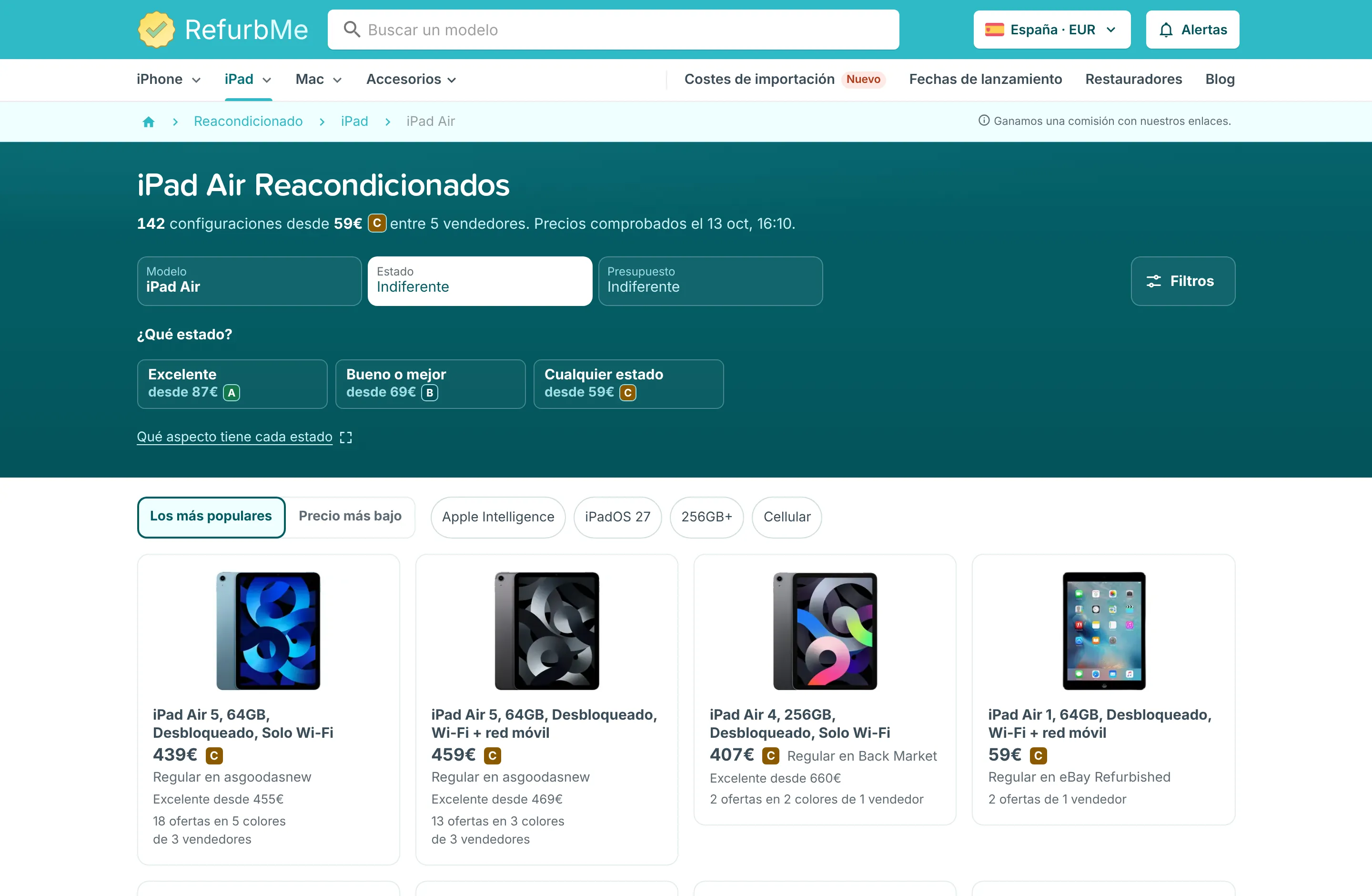Click the C badge next to 459€

(x=493, y=755)
